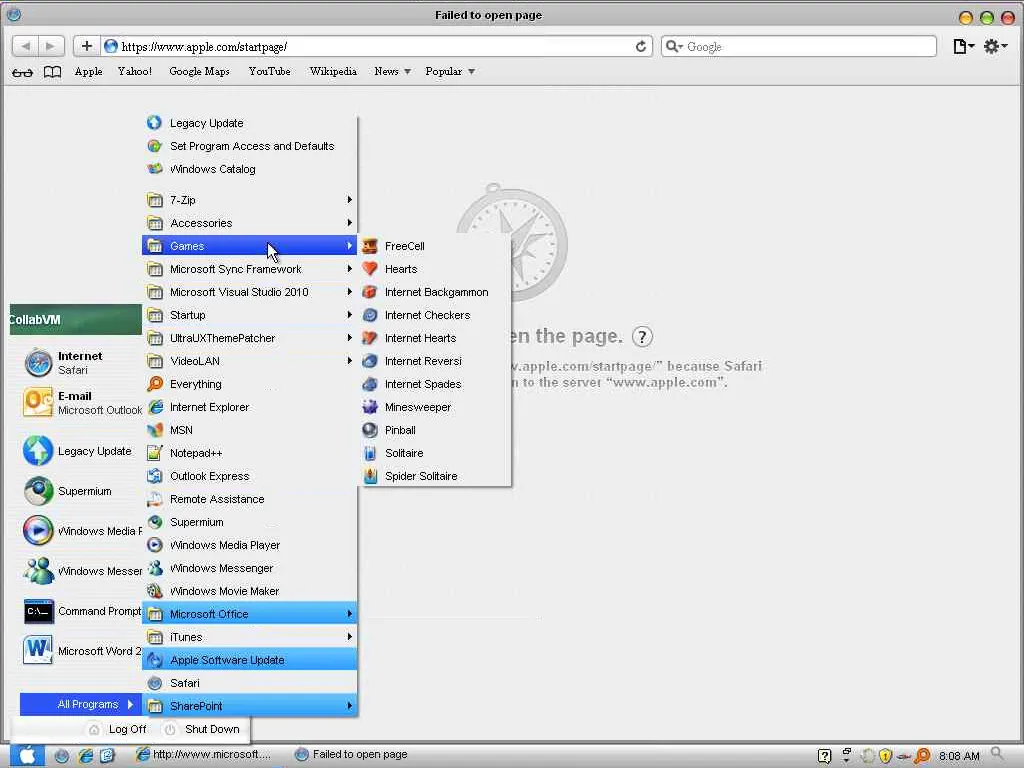The image size is (1024, 768).
Task: Click the Log Off button
Action: pyautogui.click(x=118, y=729)
